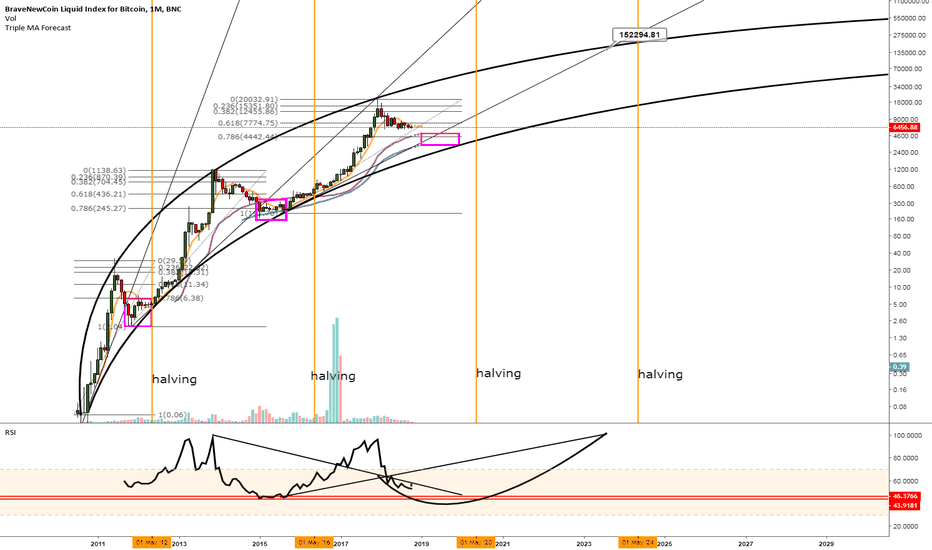This screenshot has height=550, width=932.
Task: Click the 0(20032.91) Fibonacci label
Action: 254,99
